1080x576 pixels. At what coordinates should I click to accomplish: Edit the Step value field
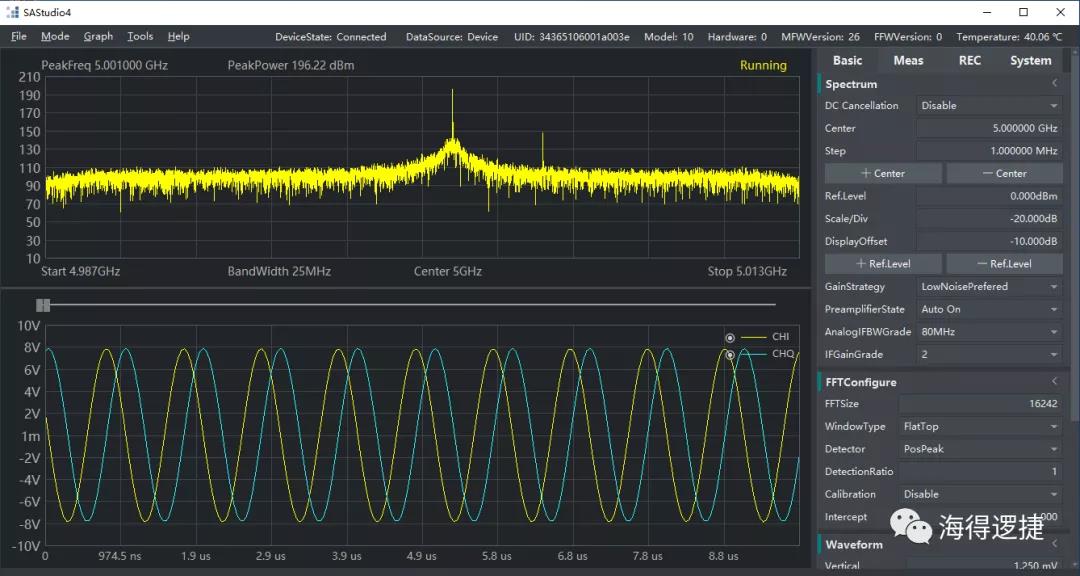[x=989, y=151]
